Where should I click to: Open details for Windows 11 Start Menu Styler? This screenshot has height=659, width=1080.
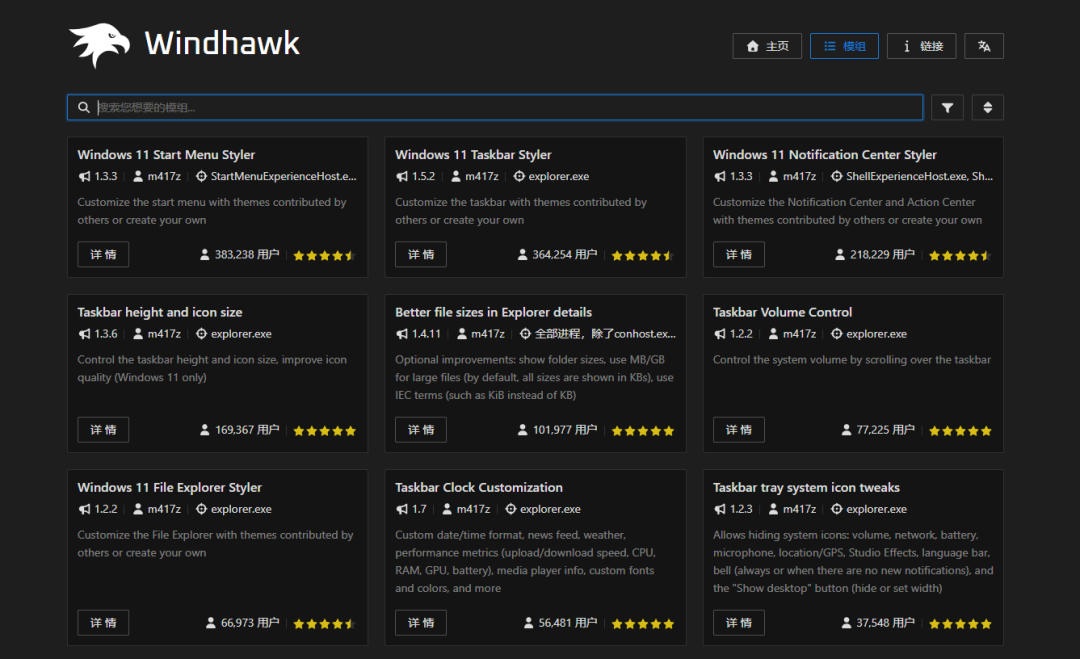click(103, 254)
